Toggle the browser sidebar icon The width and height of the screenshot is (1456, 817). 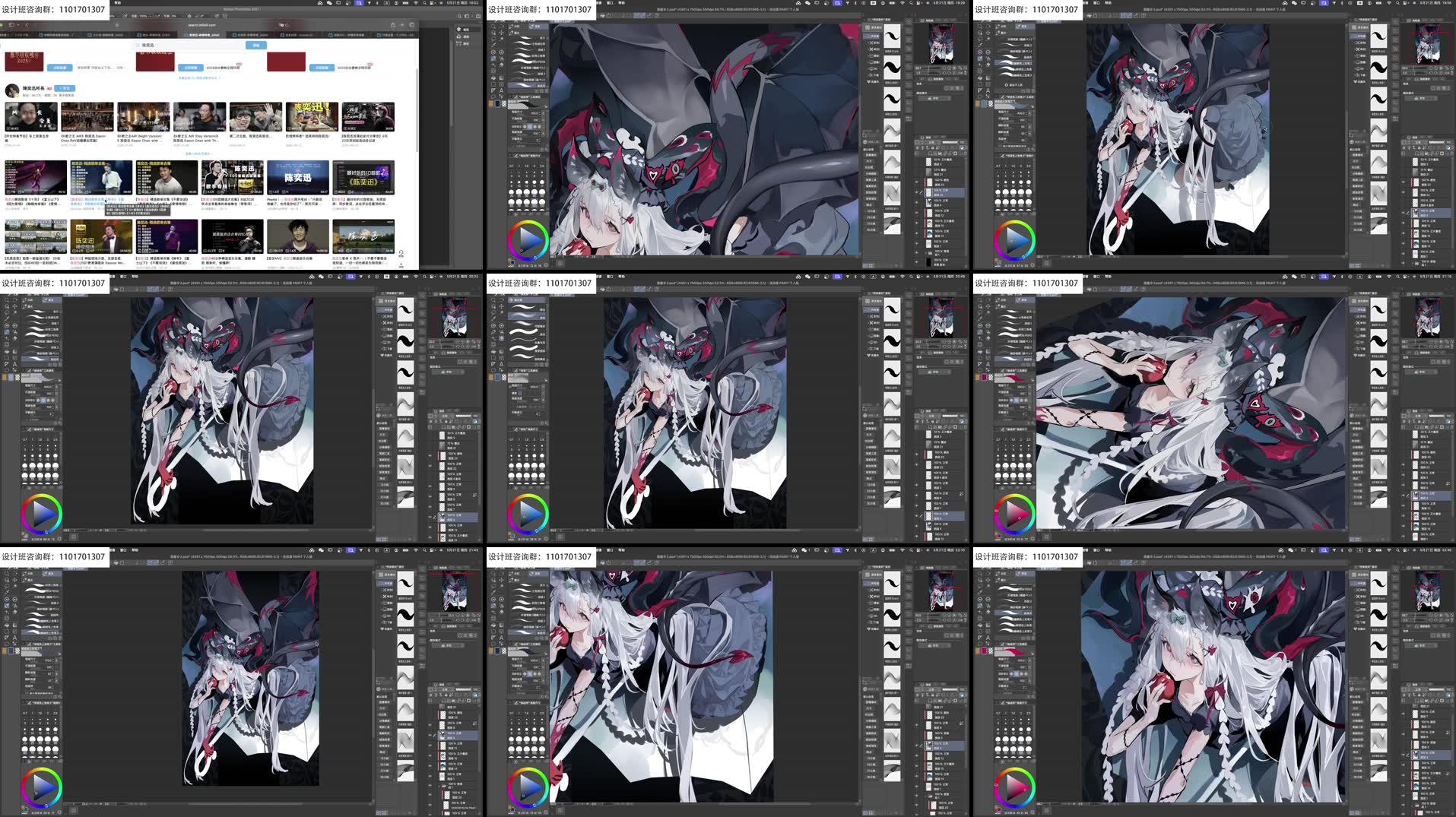coord(11,25)
